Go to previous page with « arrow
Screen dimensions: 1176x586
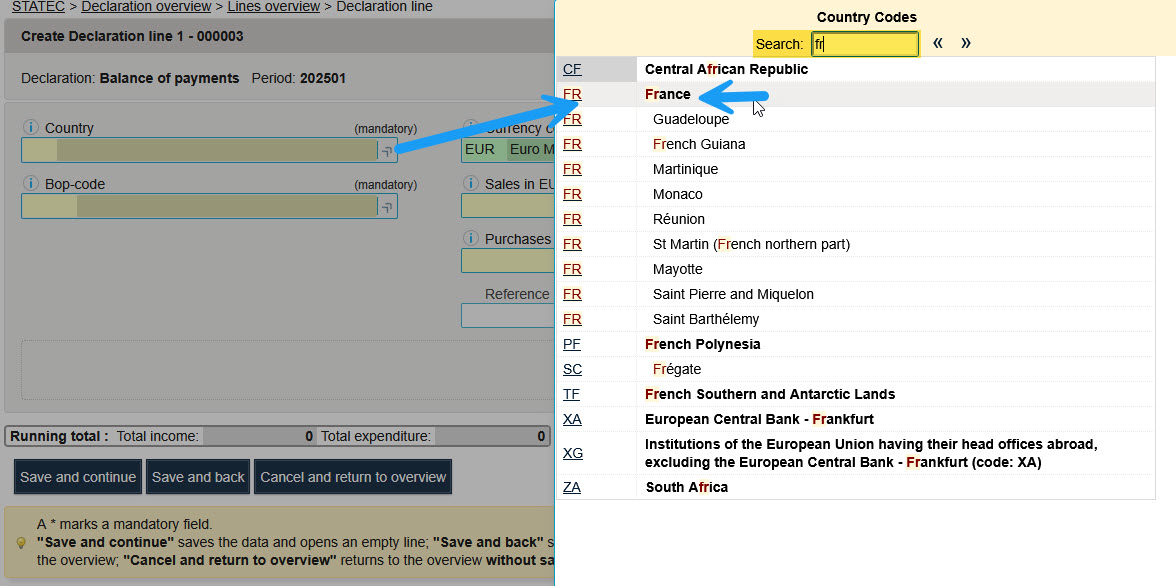938,43
